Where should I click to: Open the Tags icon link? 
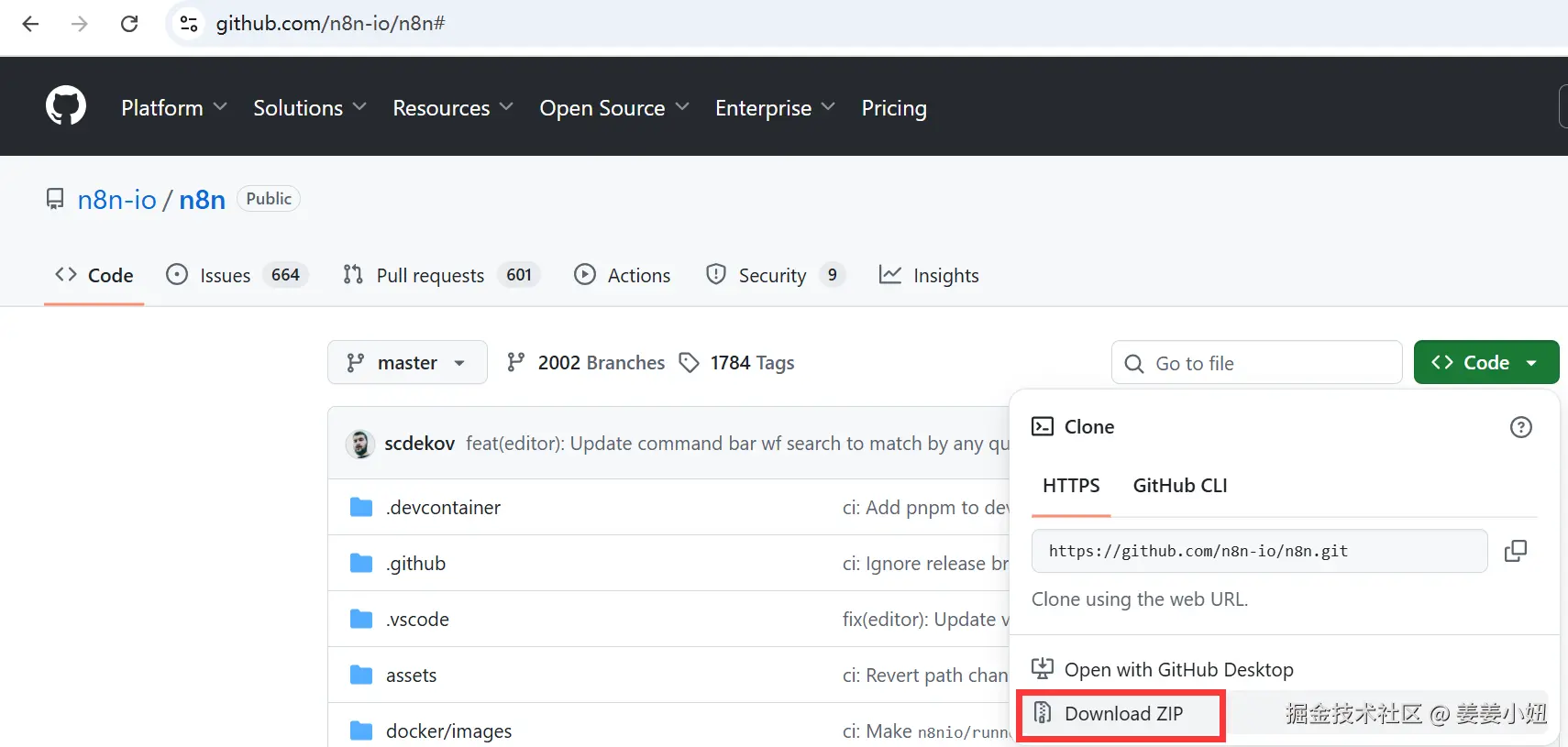[689, 363]
